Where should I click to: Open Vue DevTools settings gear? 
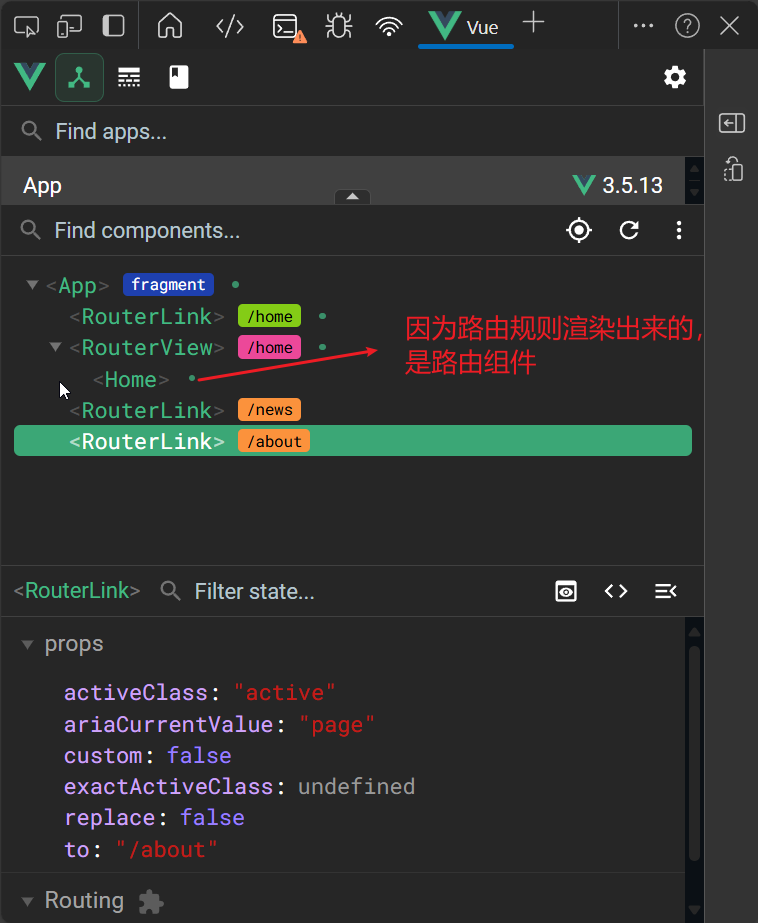pyautogui.click(x=675, y=77)
